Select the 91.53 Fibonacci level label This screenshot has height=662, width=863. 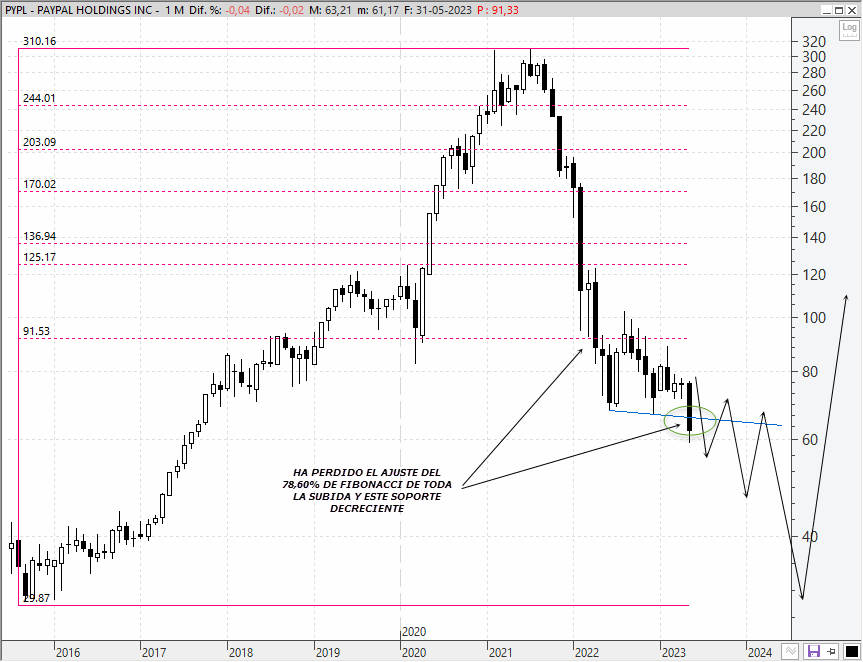[36, 331]
